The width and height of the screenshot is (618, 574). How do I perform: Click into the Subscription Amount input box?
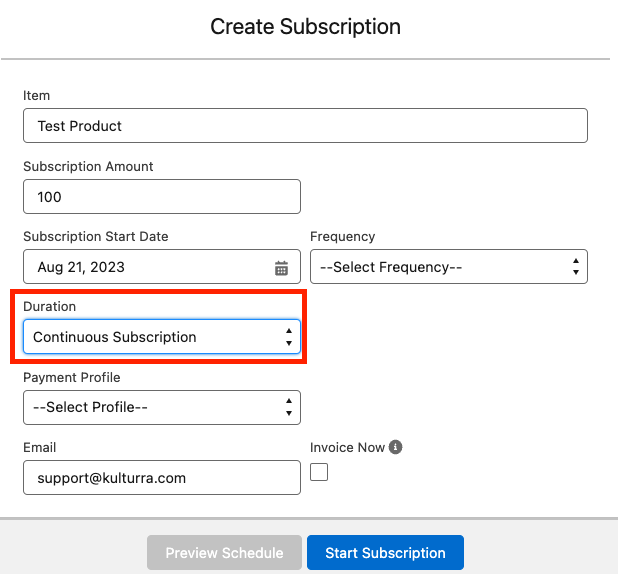click(161, 197)
